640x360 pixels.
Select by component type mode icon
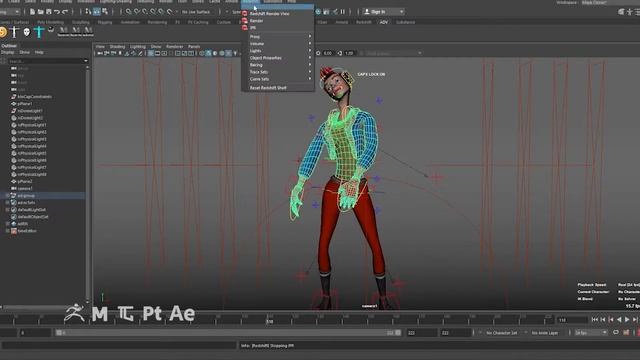[105, 12]
